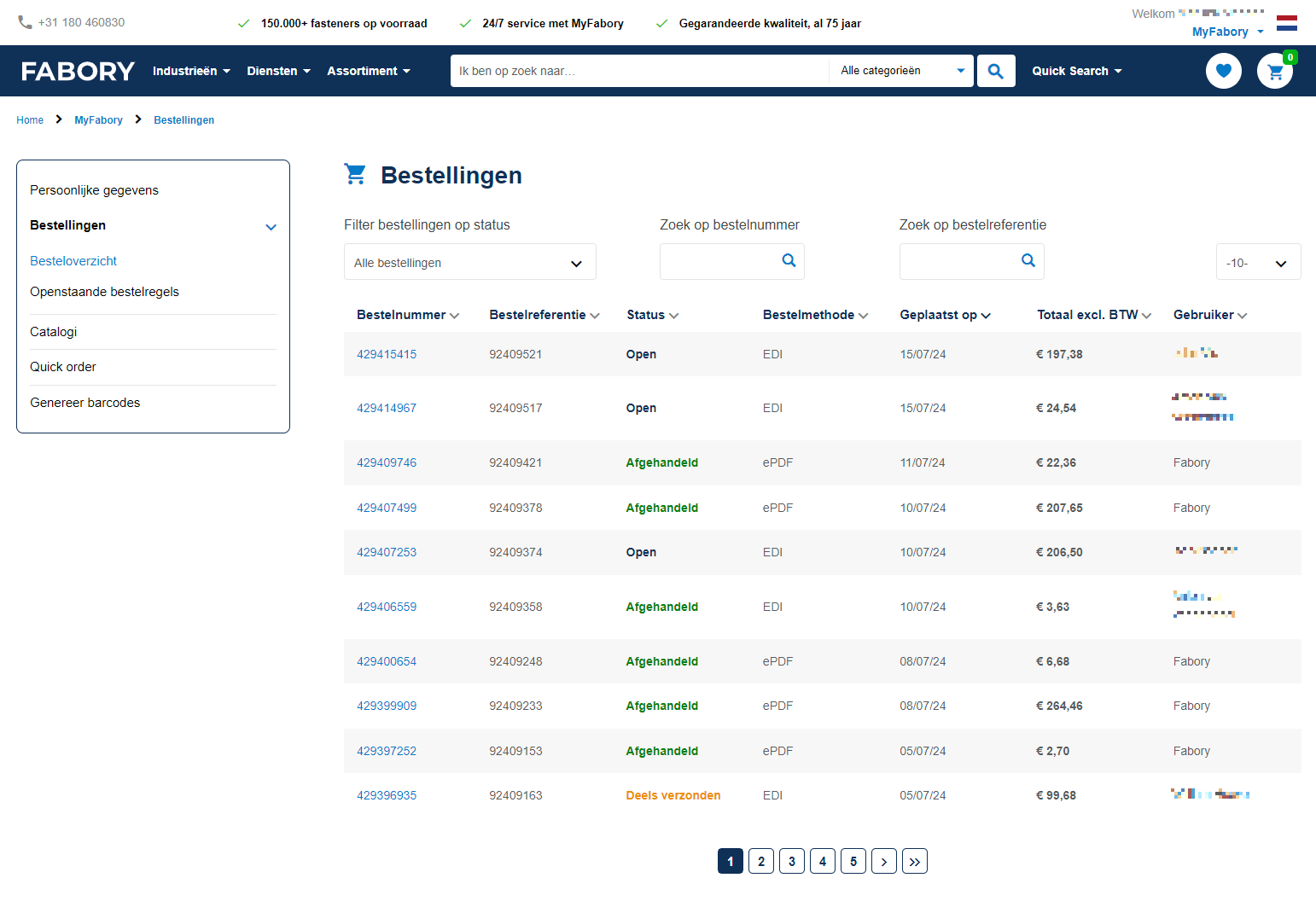Screen dimensions: 1316x907
Task: Sort table by Geplaatst op column
Action: pyautogui.click(x=944, y=315)
